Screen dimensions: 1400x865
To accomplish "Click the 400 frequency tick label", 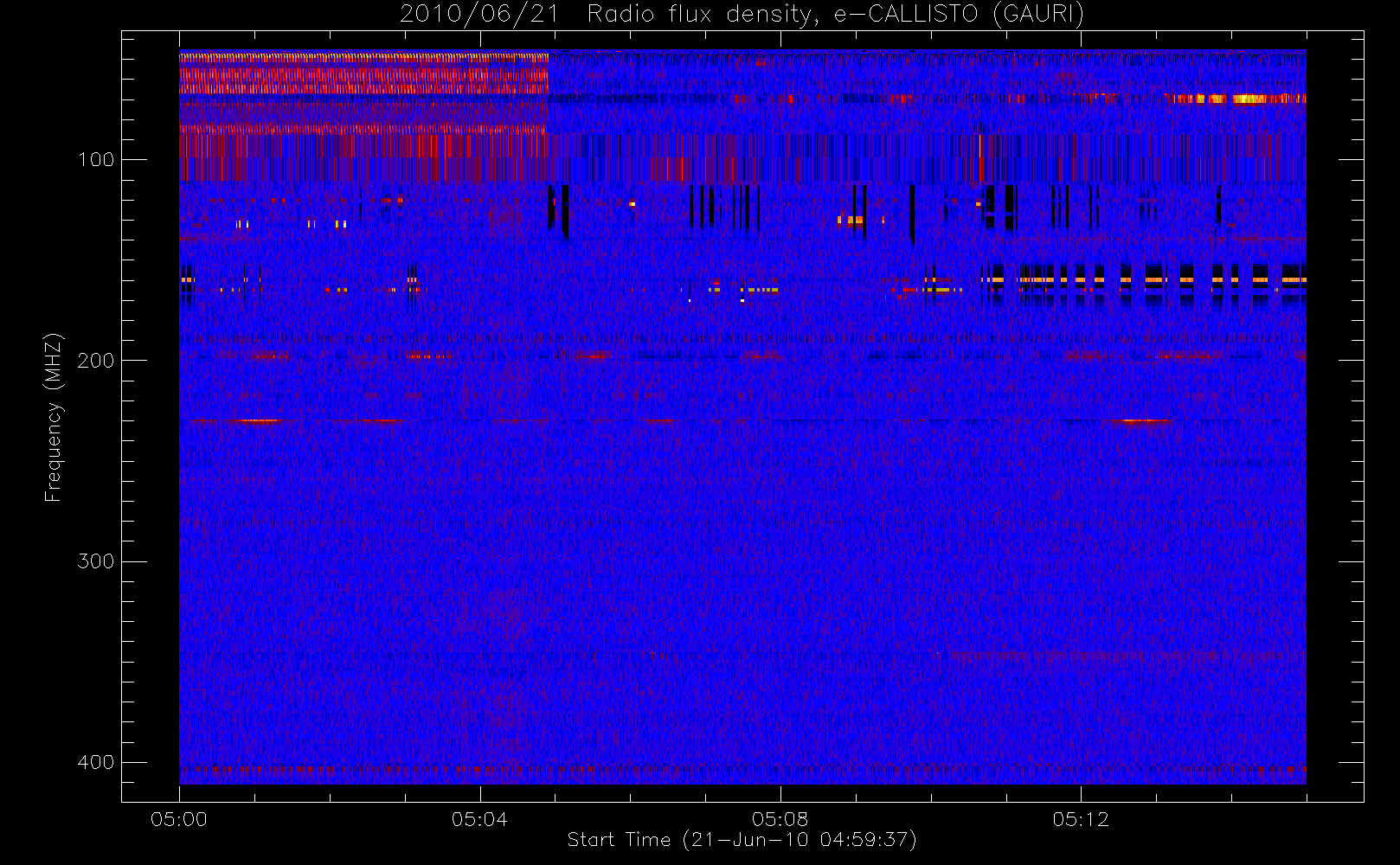I will (95, 762).
